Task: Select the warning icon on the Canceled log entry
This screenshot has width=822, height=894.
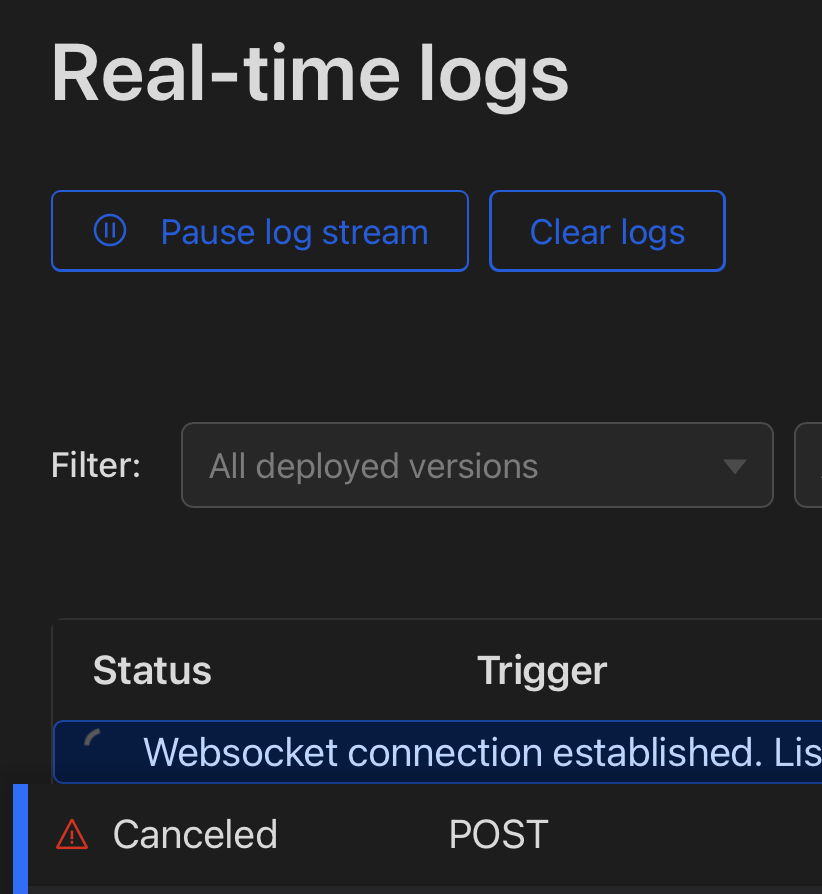Action: click(72, 834)
